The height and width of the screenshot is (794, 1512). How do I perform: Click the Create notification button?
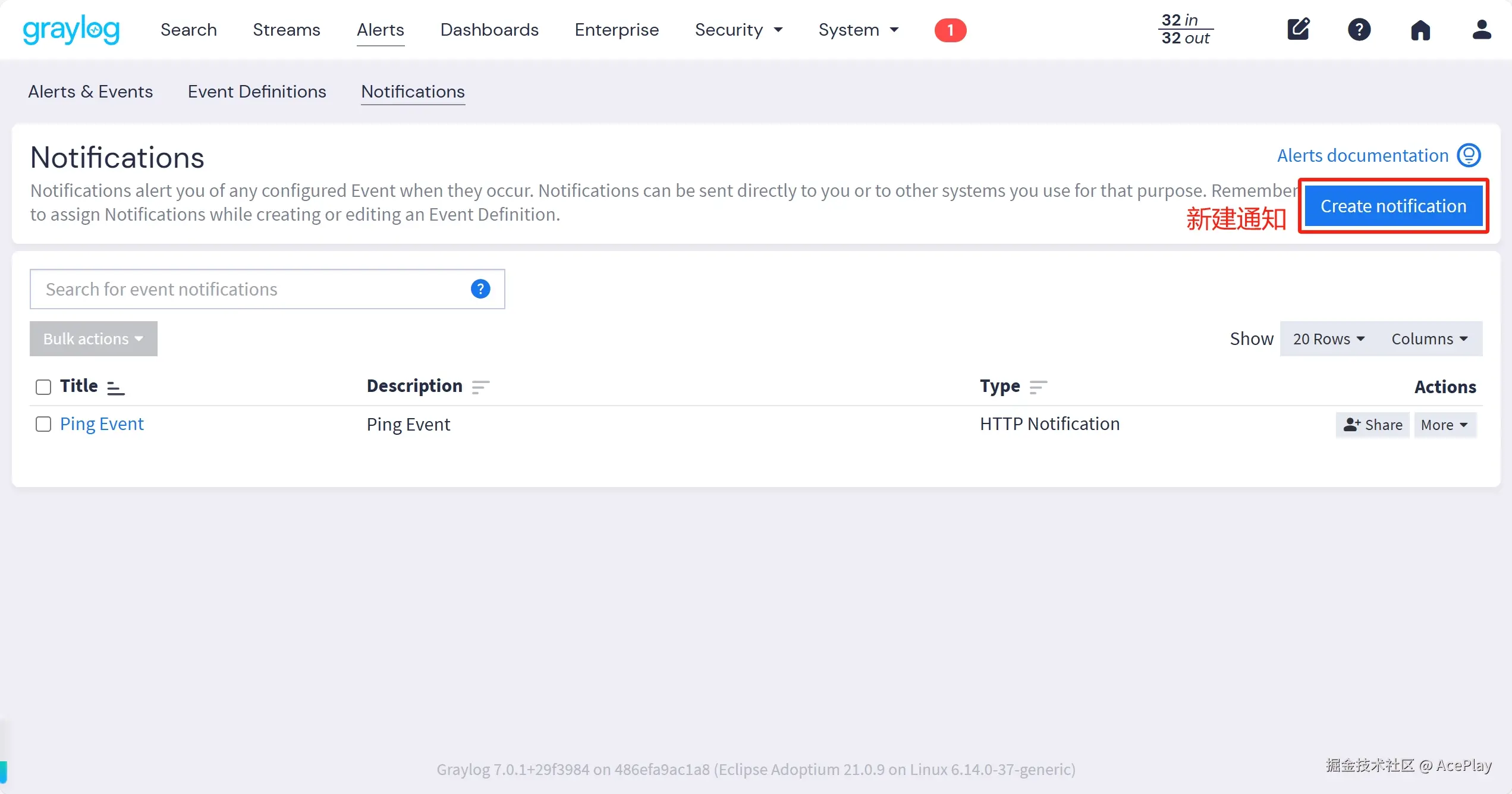tap(1393, 206)
